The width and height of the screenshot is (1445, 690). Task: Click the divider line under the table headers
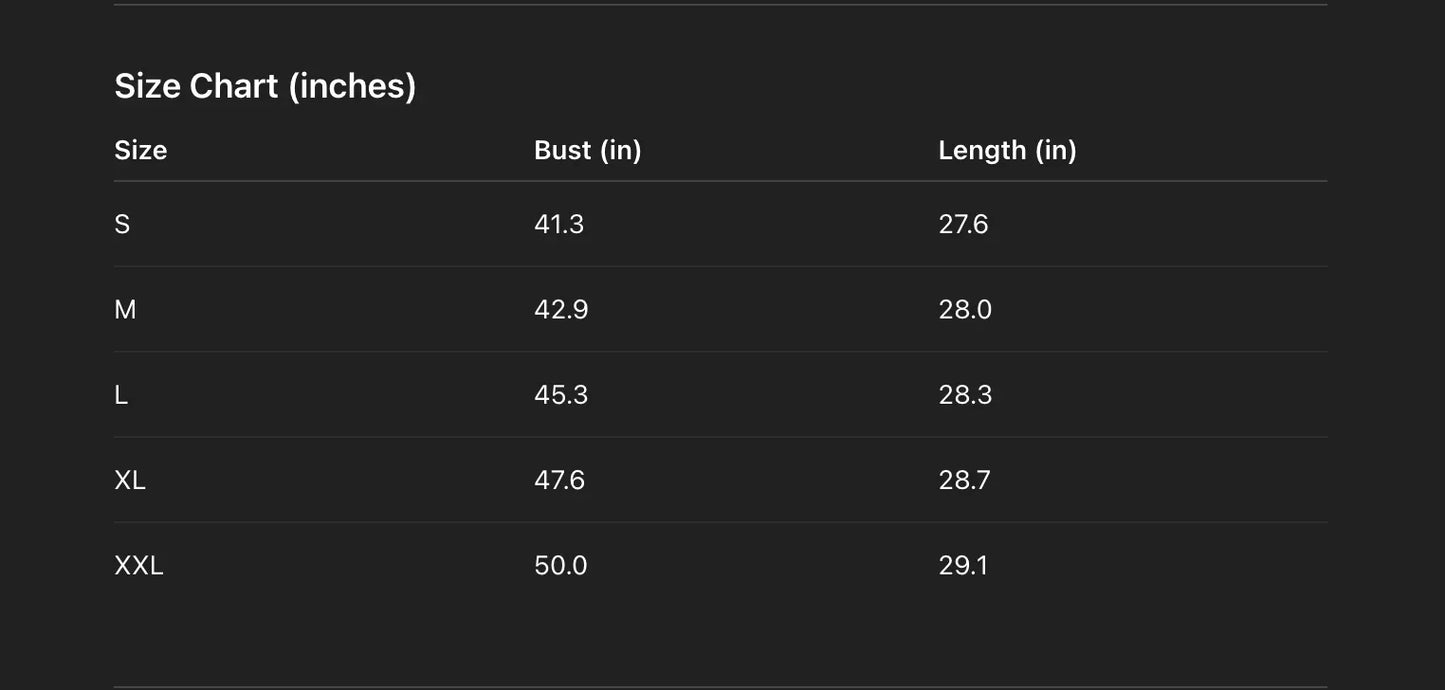[x=720, y=181]
